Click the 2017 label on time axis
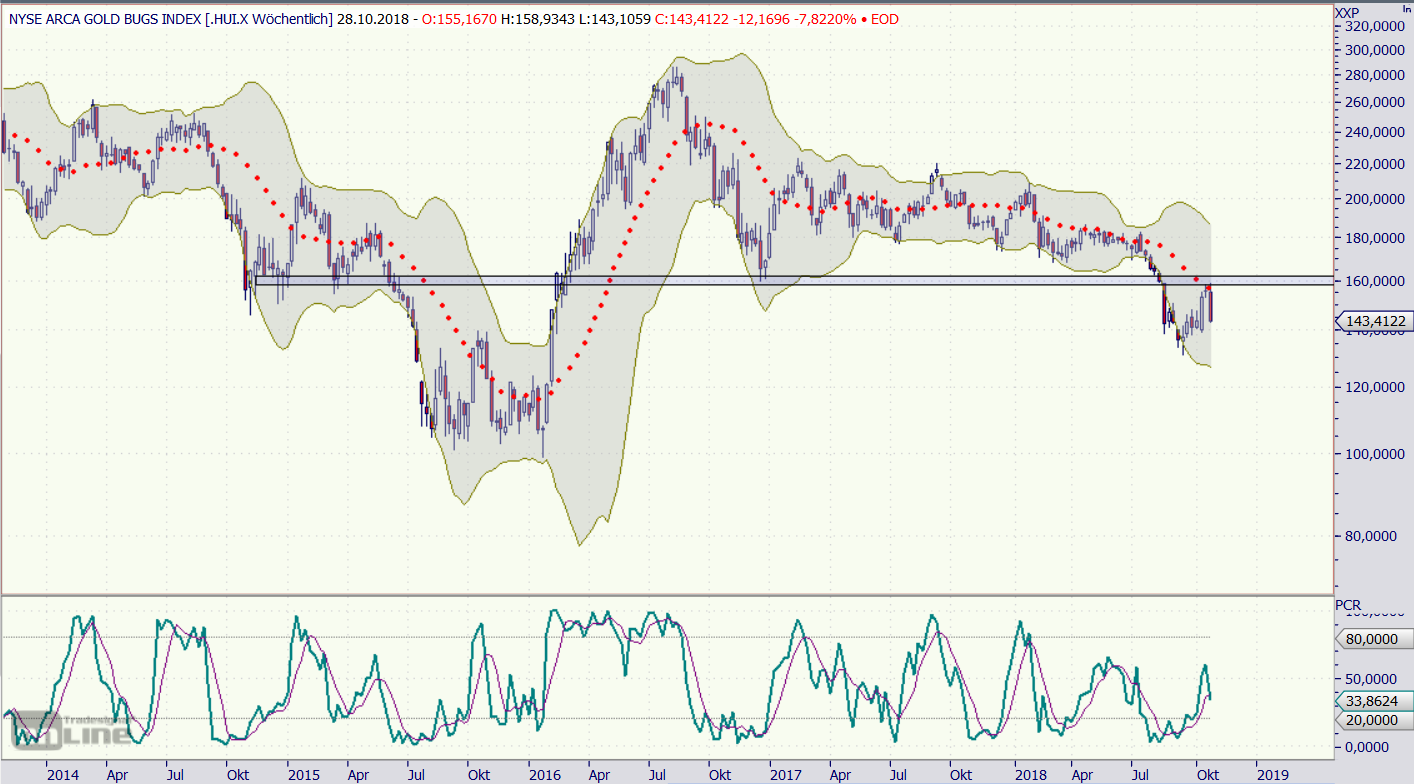This screenshot has width=1414, height=784. click(786, 775)
